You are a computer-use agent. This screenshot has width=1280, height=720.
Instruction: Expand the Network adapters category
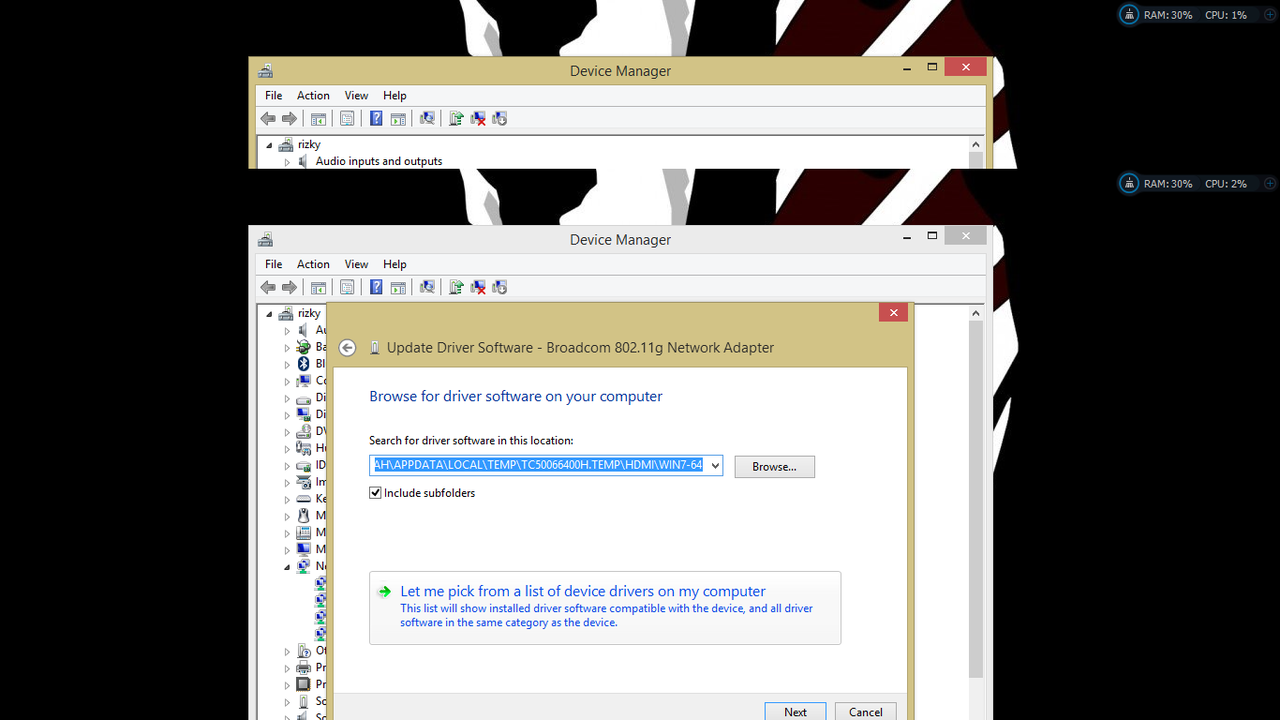[287, 566]
